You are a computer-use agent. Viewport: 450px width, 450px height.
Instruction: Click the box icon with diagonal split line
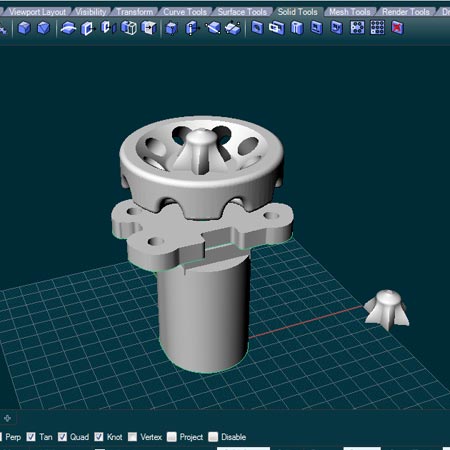pyautogui.click(x=213, y=28)
